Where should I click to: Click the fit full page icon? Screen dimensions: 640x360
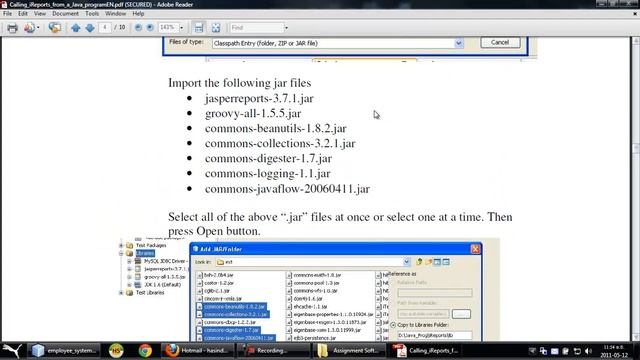(x=216, y=28)
